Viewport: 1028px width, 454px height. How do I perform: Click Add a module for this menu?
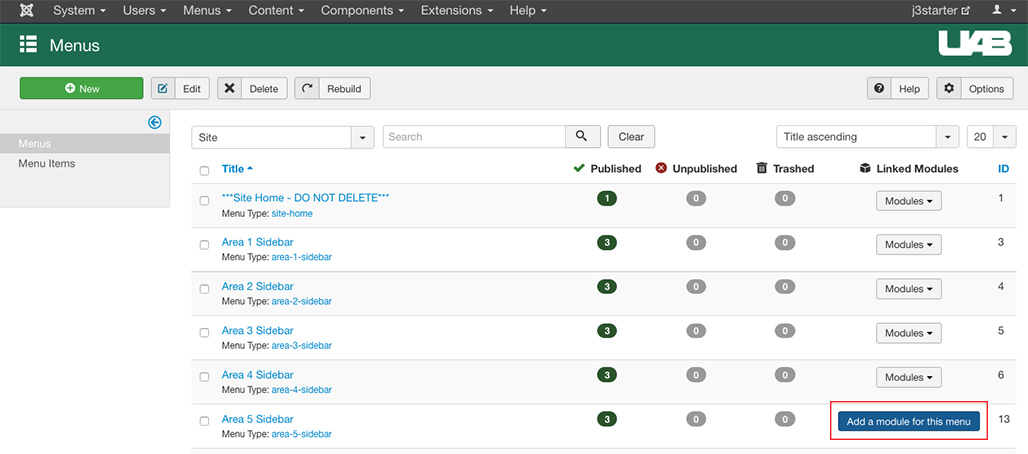908,422
